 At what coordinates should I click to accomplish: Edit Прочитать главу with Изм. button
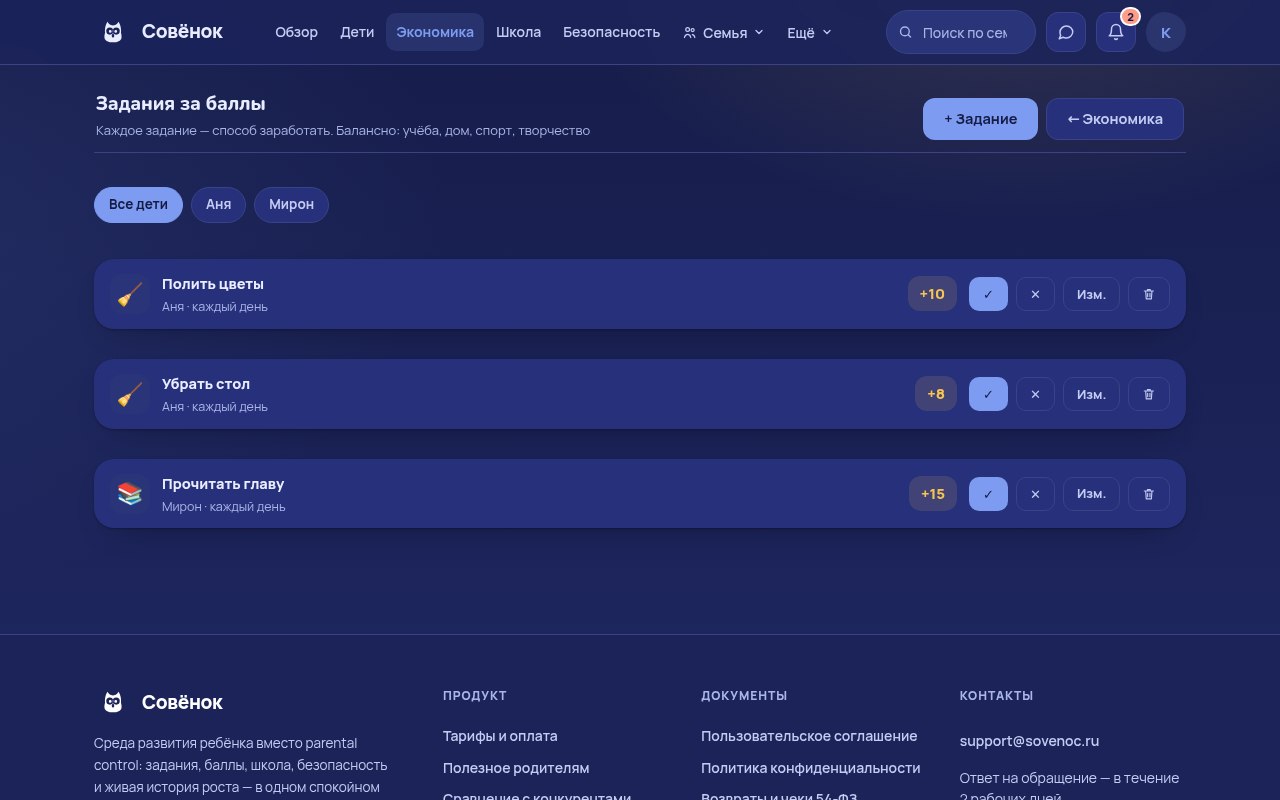[1091, 494]
